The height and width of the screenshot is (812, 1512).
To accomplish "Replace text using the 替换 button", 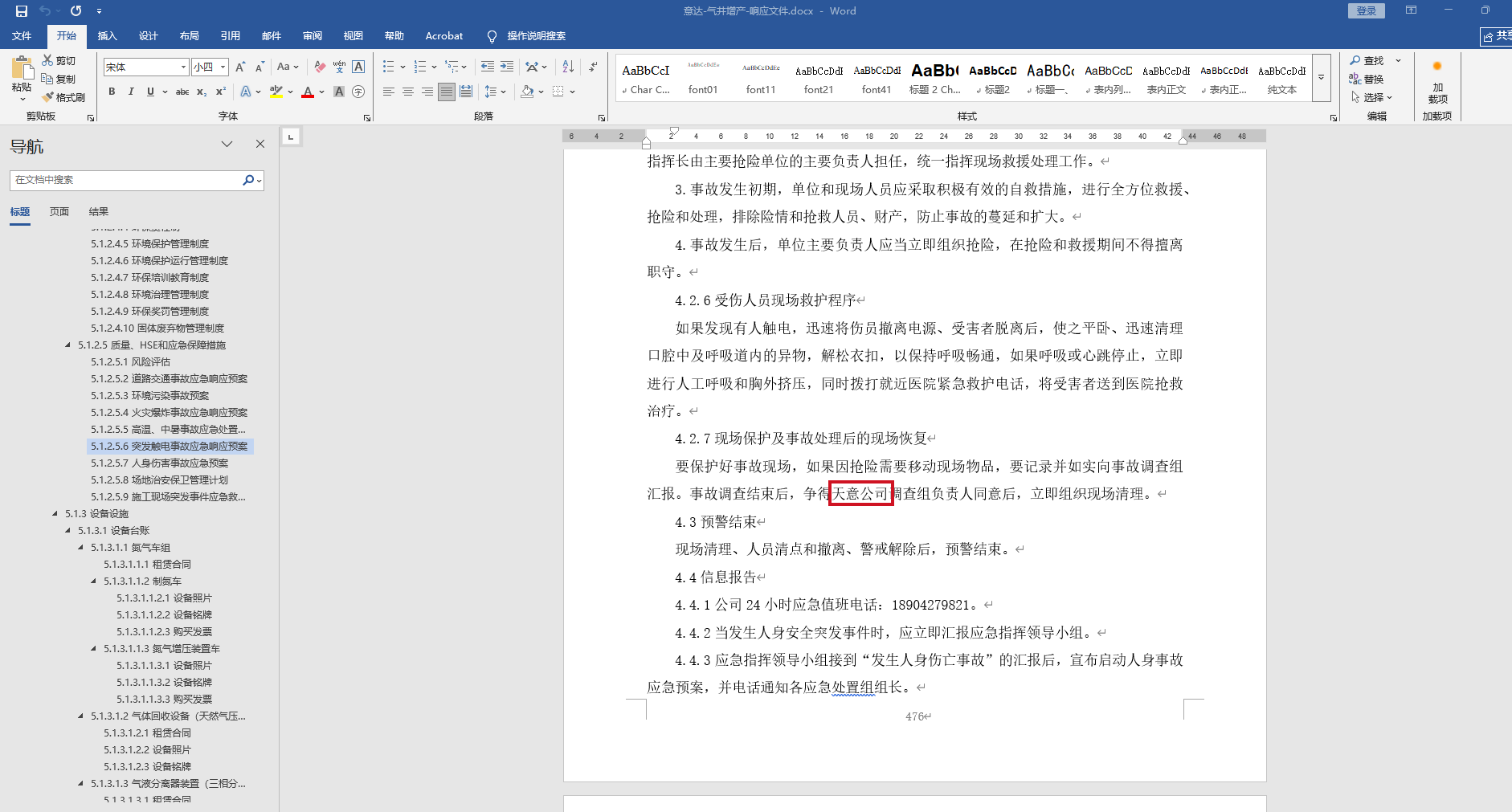I will click(1367, 79).
